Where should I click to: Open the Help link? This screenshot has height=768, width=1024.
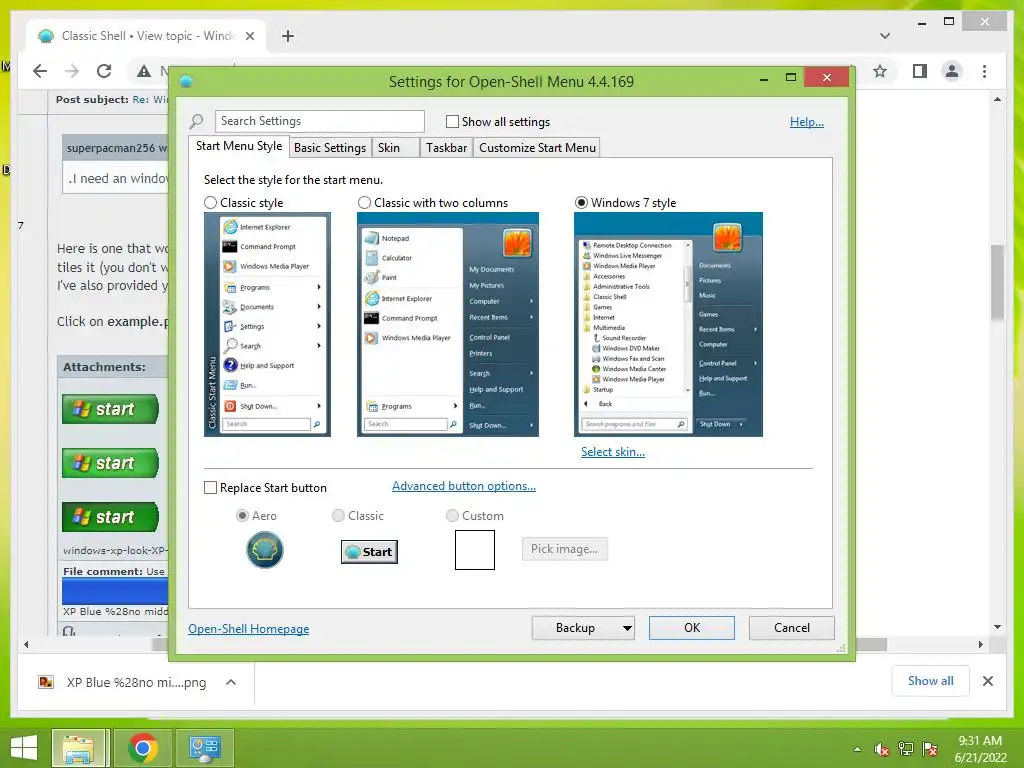(807, 122)
